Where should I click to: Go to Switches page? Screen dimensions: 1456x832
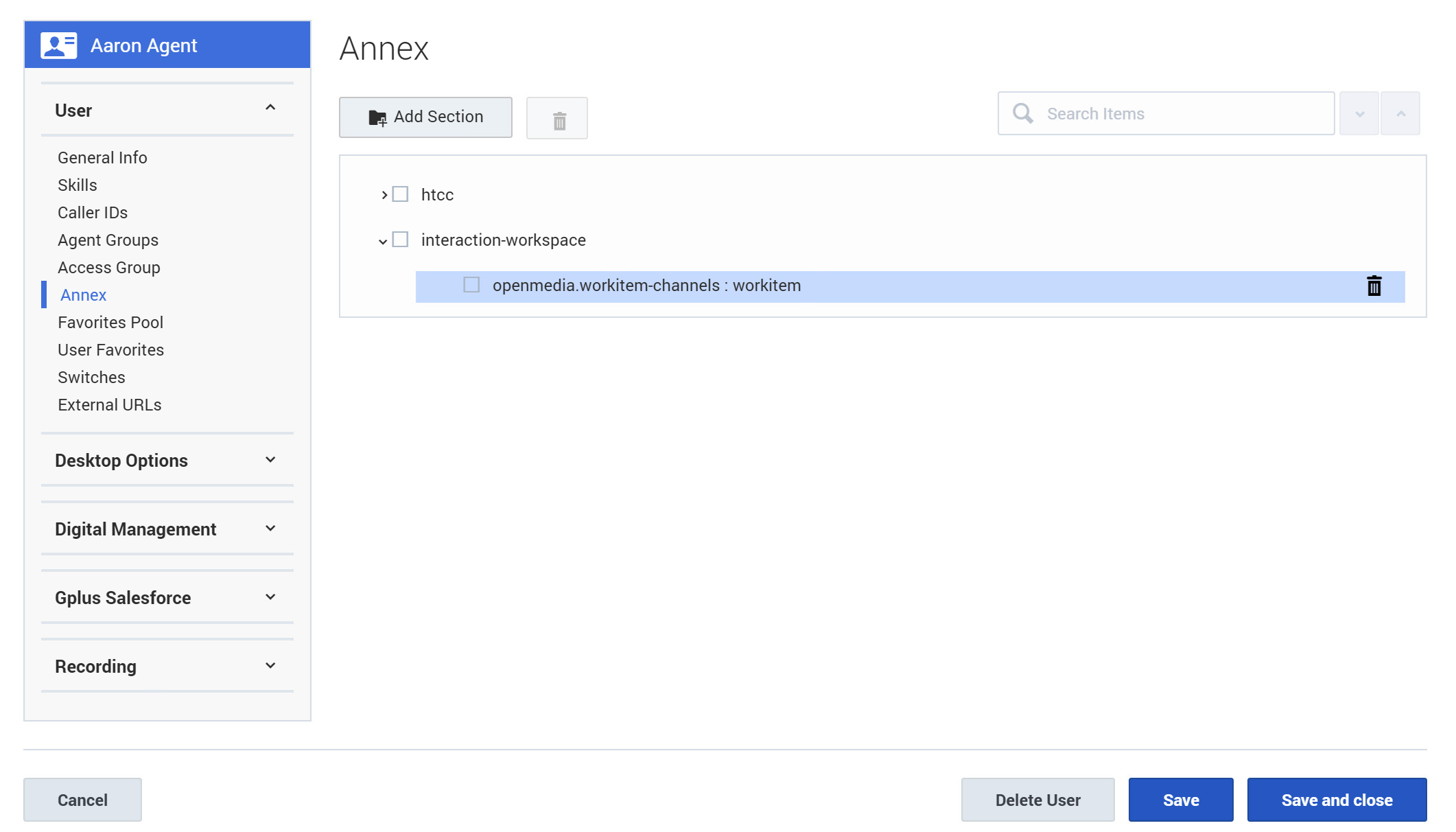pos(91,378)
